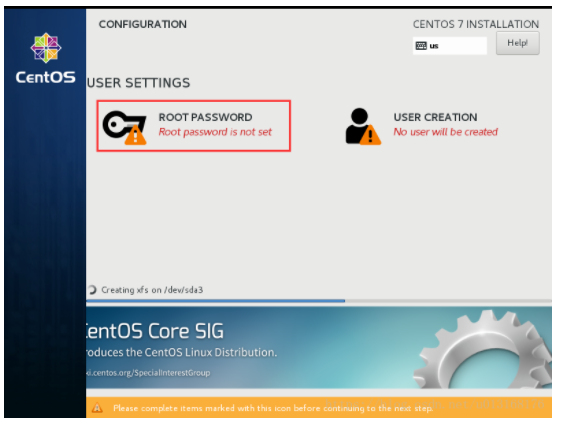Open the User Creation person icon
This screenshot has width=562, height=422.
tap(363, 127)
